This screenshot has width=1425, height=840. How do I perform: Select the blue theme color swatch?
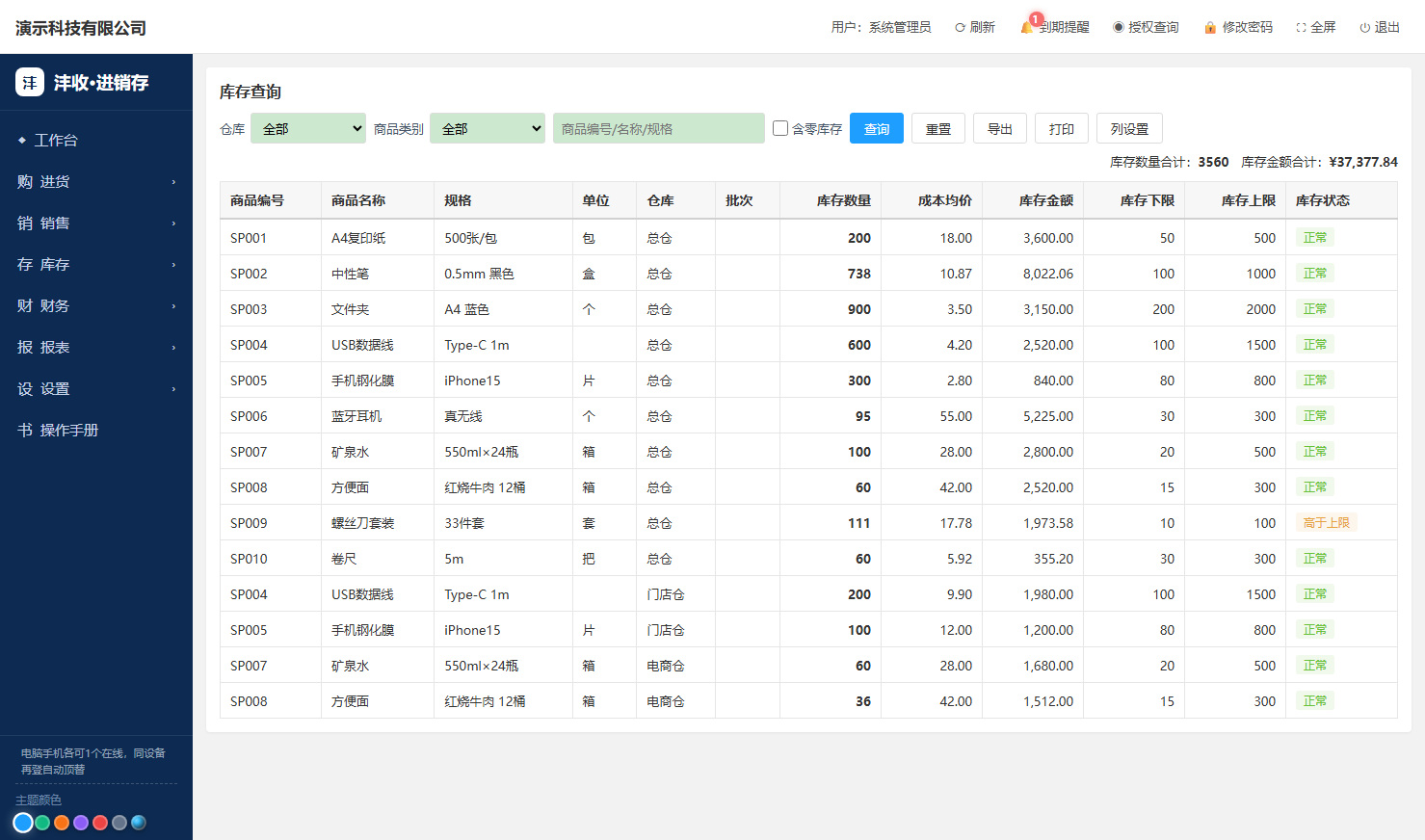[x=23, y=823]
